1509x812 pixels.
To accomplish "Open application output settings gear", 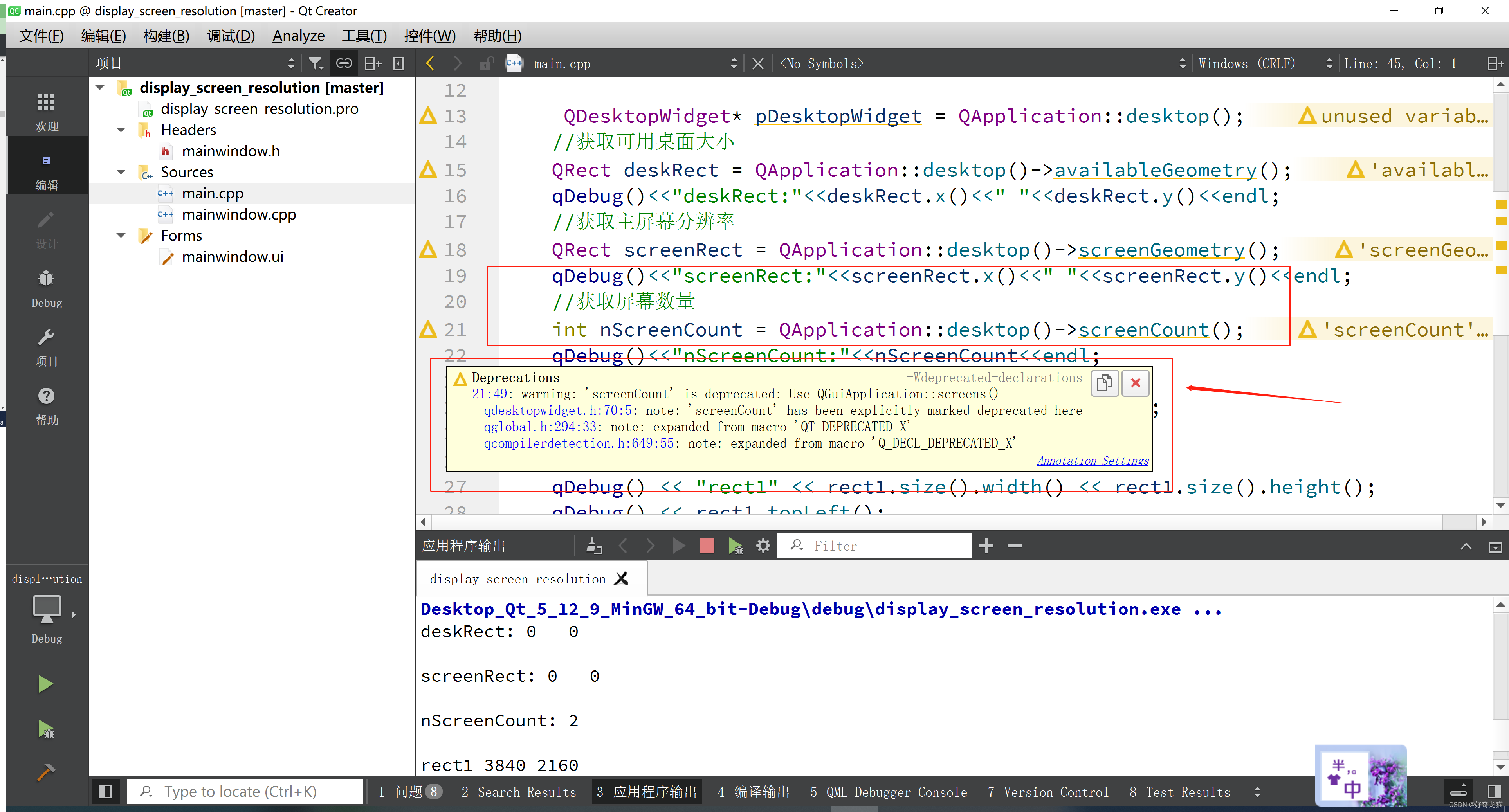I will [x=763, y=546].
